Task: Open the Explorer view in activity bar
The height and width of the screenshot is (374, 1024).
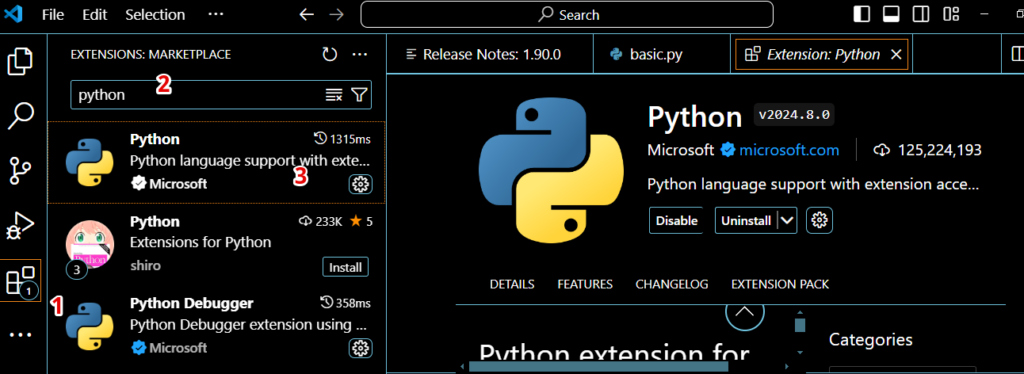Action: (x=20, y=61)
